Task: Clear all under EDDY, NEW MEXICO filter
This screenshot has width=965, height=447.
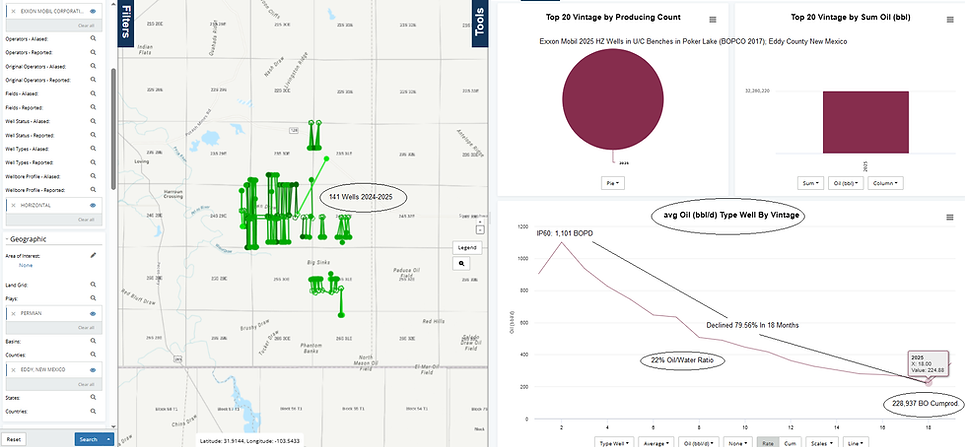Action: point(86,384)
